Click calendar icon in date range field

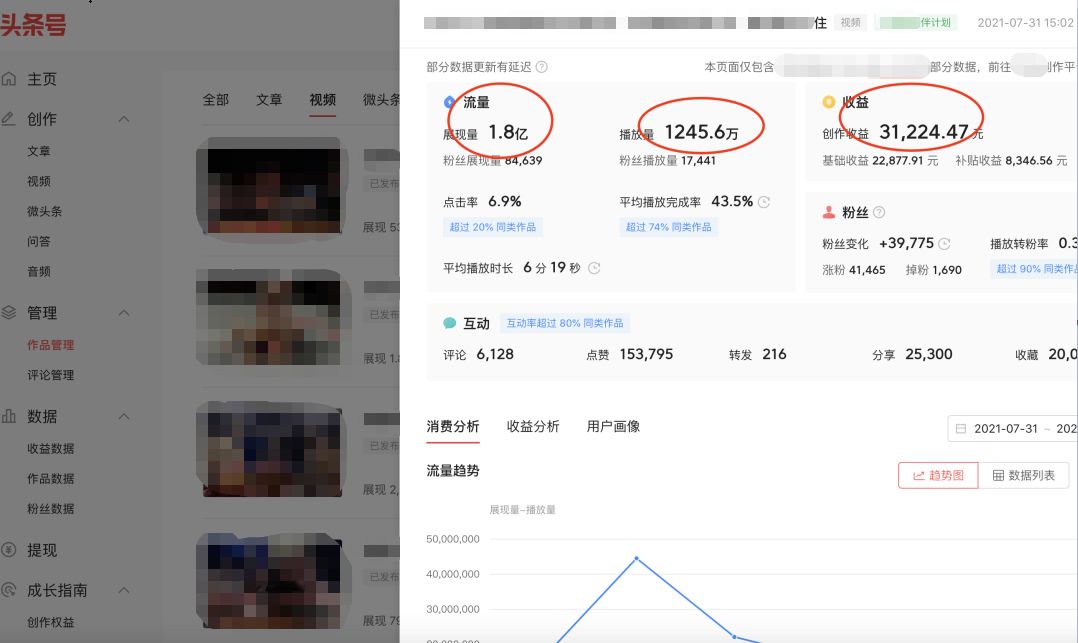point(961,428)
